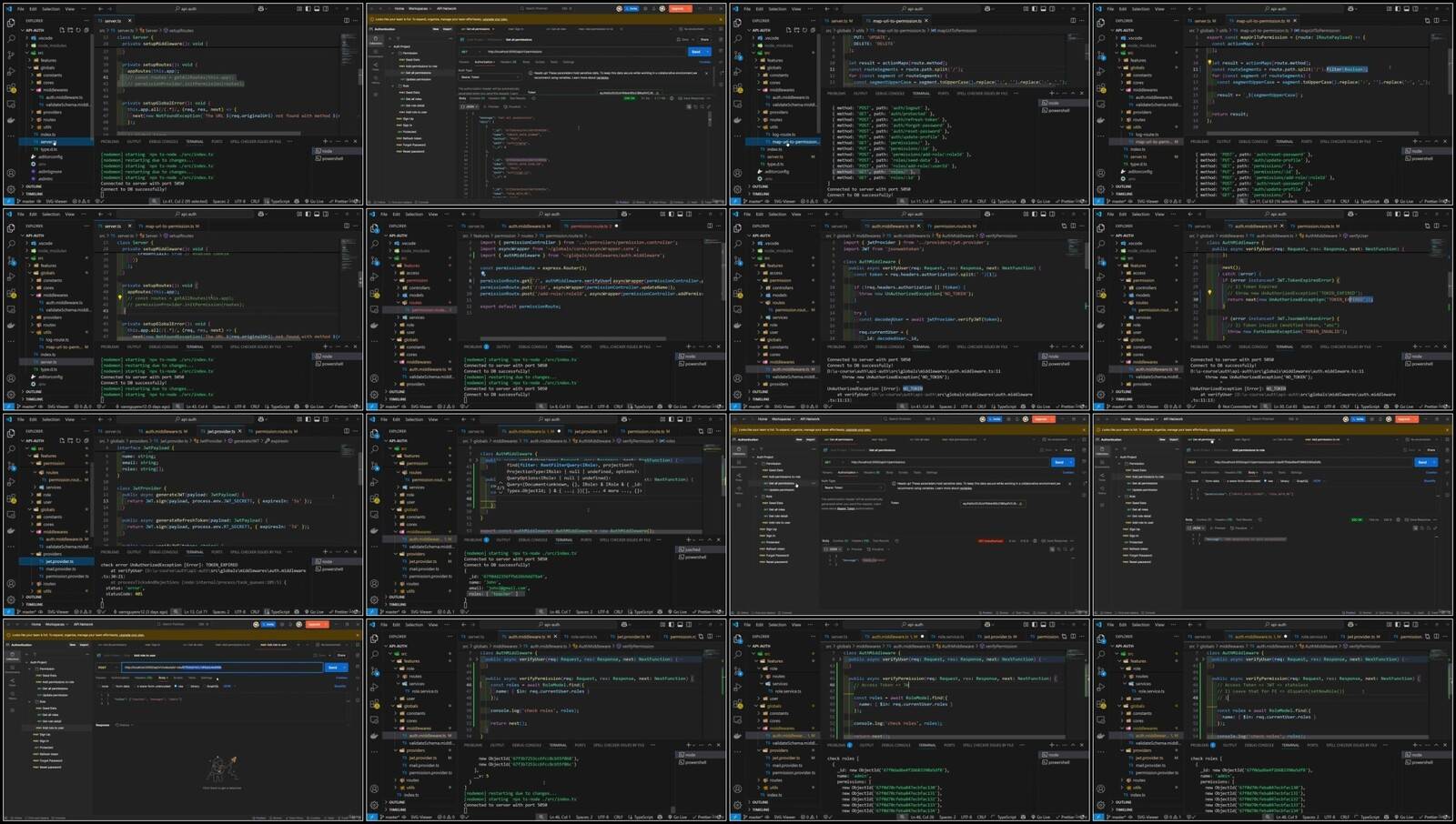1456x824 pixels.
Task: Refresh Explorer in server.ts-only VS Code window
Action: pos(78,30)
